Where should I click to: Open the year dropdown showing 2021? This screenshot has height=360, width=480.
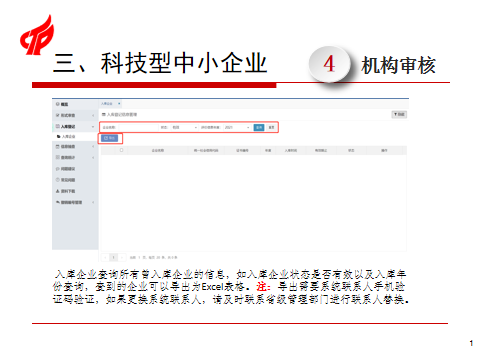[237, 127]
